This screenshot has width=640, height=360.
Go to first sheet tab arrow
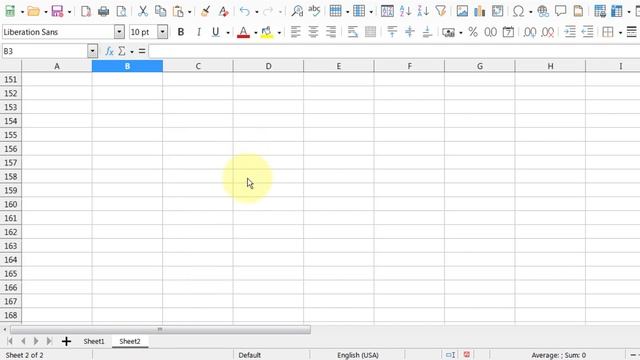tap(10, 341)
